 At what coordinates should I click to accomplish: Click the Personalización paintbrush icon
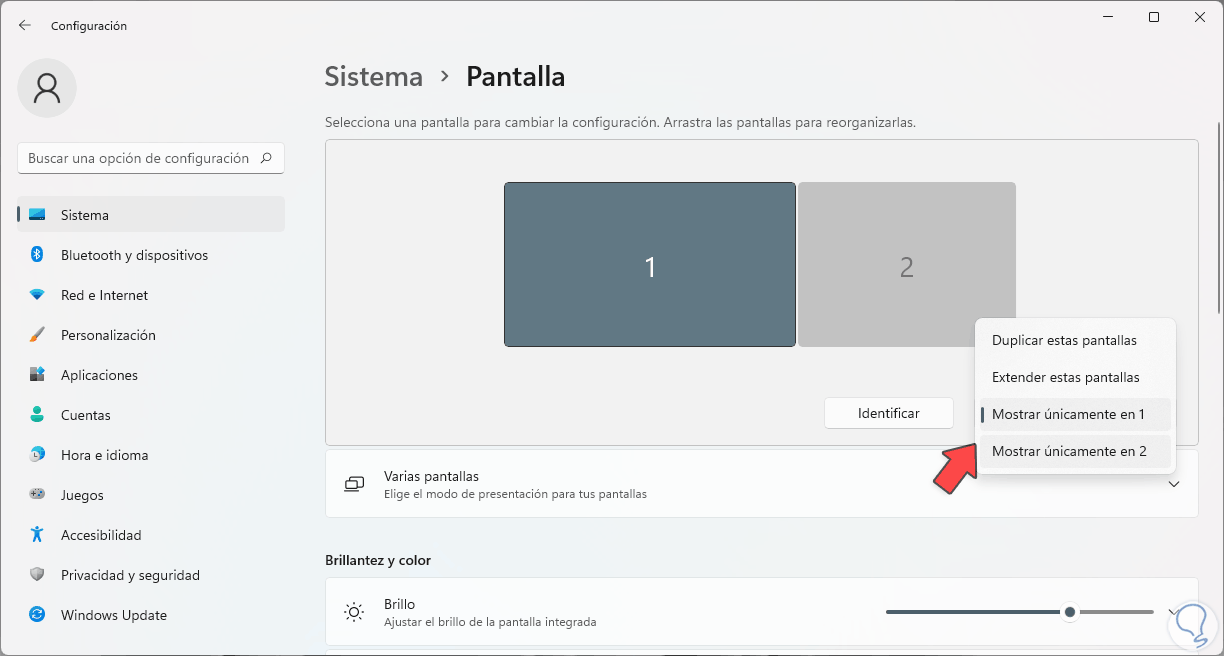pos(37,335)
